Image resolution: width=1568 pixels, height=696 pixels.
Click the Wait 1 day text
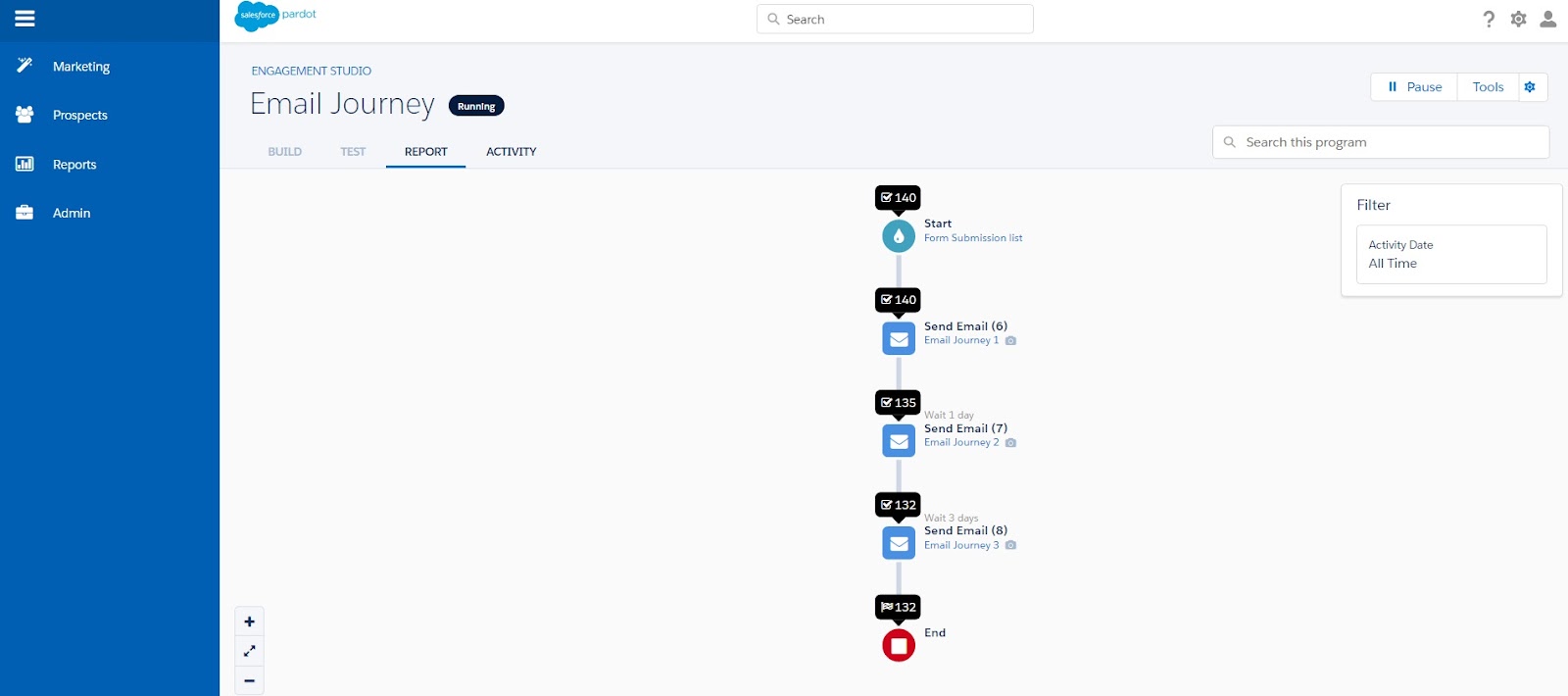[x=949, y=415]
